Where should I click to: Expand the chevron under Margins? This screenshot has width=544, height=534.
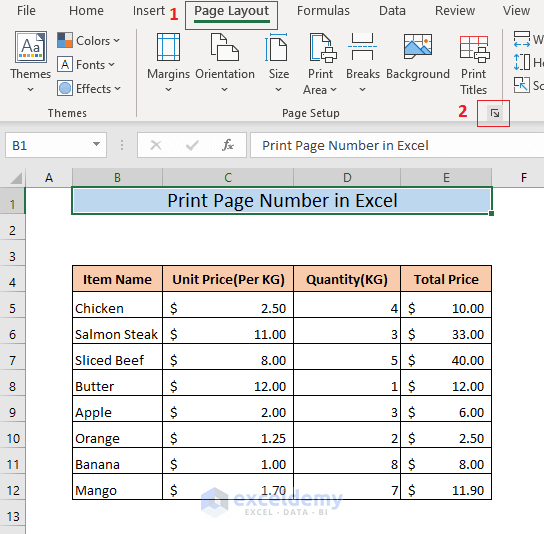[168, 90]
